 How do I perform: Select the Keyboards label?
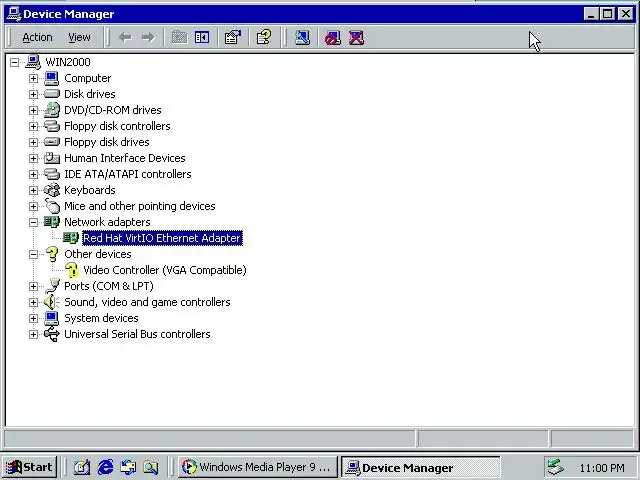[x=90, y=190]
